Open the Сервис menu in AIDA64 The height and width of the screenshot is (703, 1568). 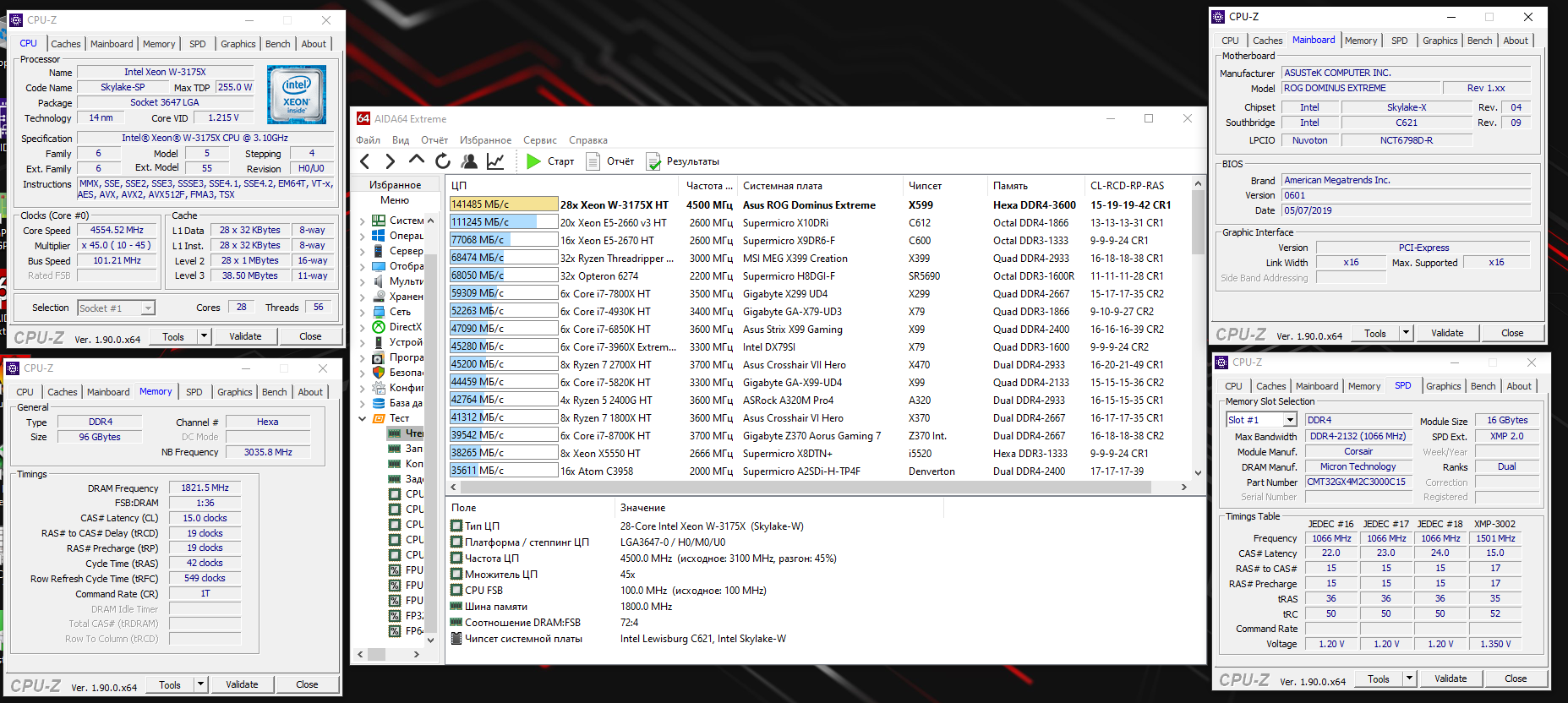539,140
